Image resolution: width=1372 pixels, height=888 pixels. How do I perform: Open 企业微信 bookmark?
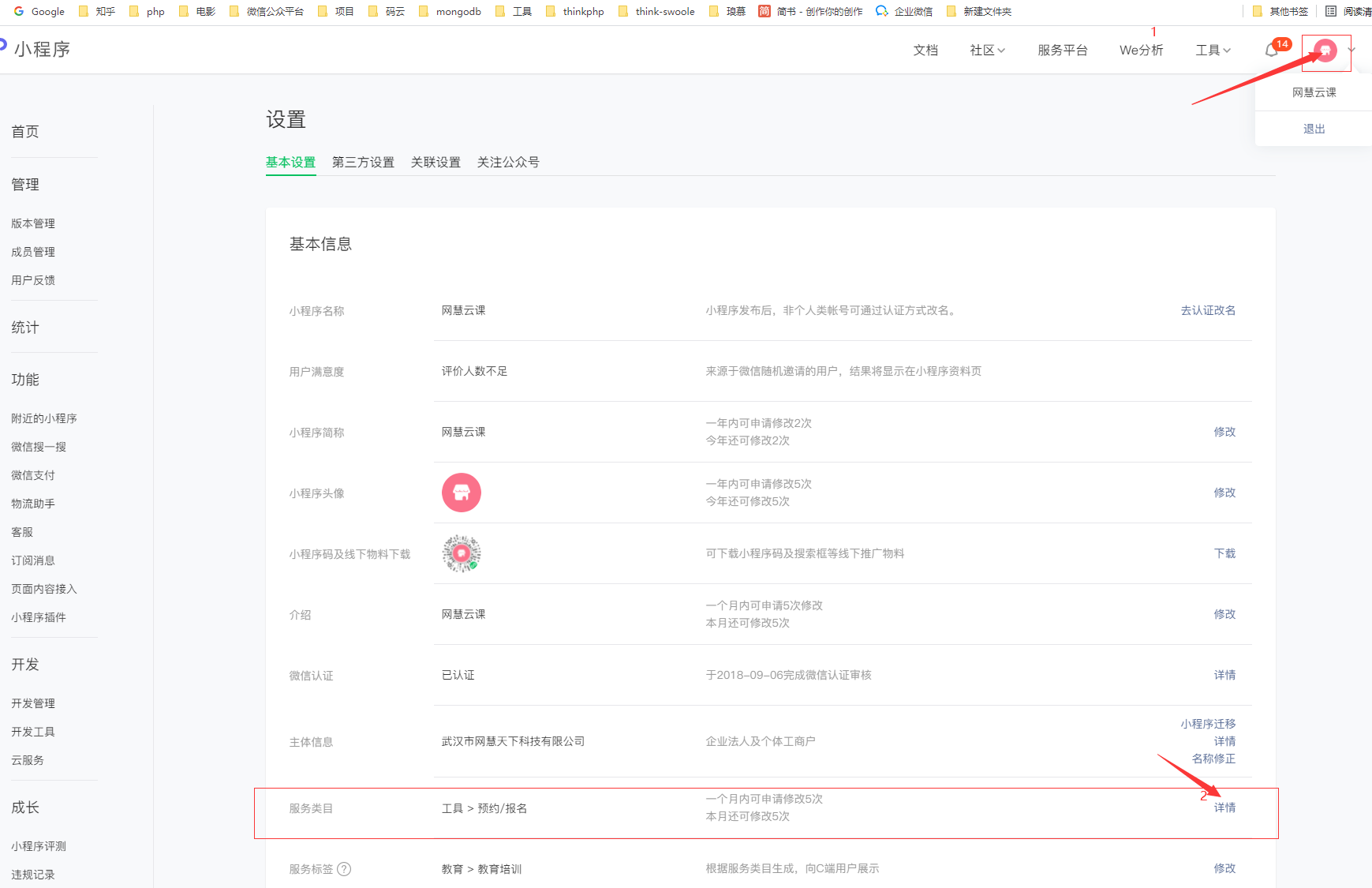tap(904, 11)
